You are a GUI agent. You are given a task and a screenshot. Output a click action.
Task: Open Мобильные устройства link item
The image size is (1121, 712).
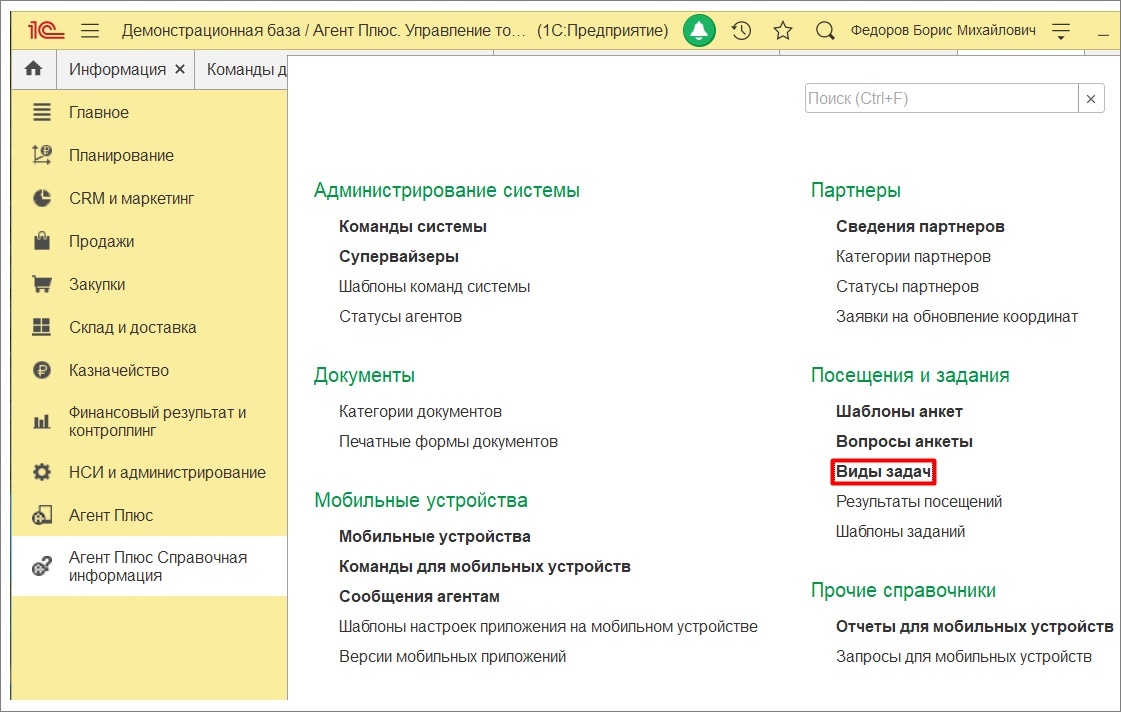pos(435,537)
